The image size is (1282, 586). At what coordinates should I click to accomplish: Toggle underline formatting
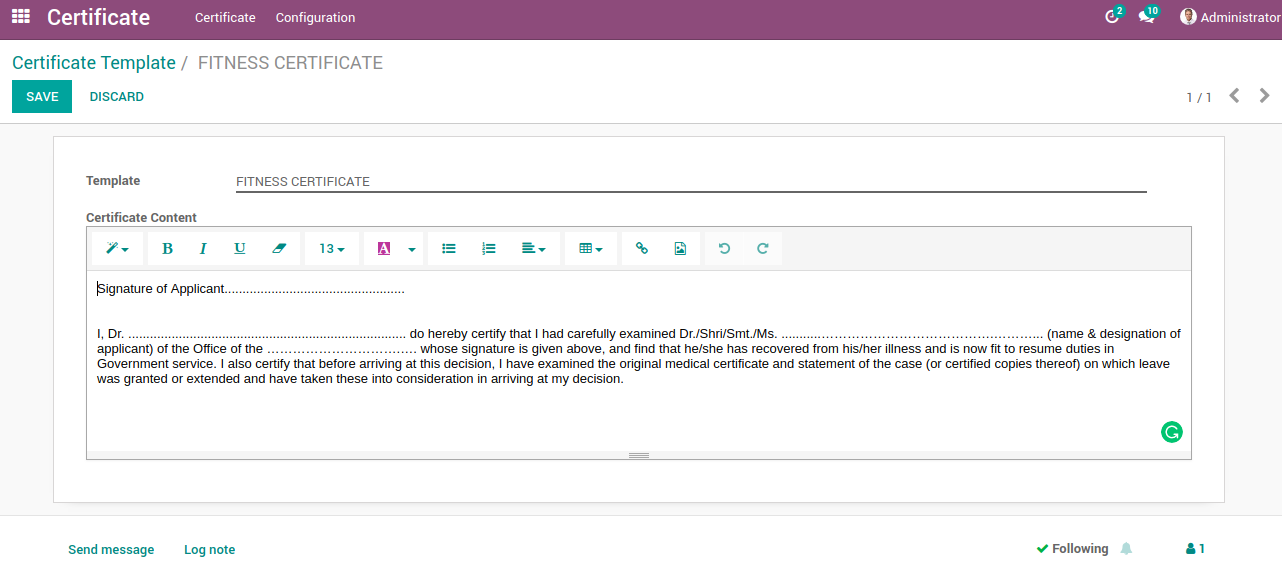[240, 249]
